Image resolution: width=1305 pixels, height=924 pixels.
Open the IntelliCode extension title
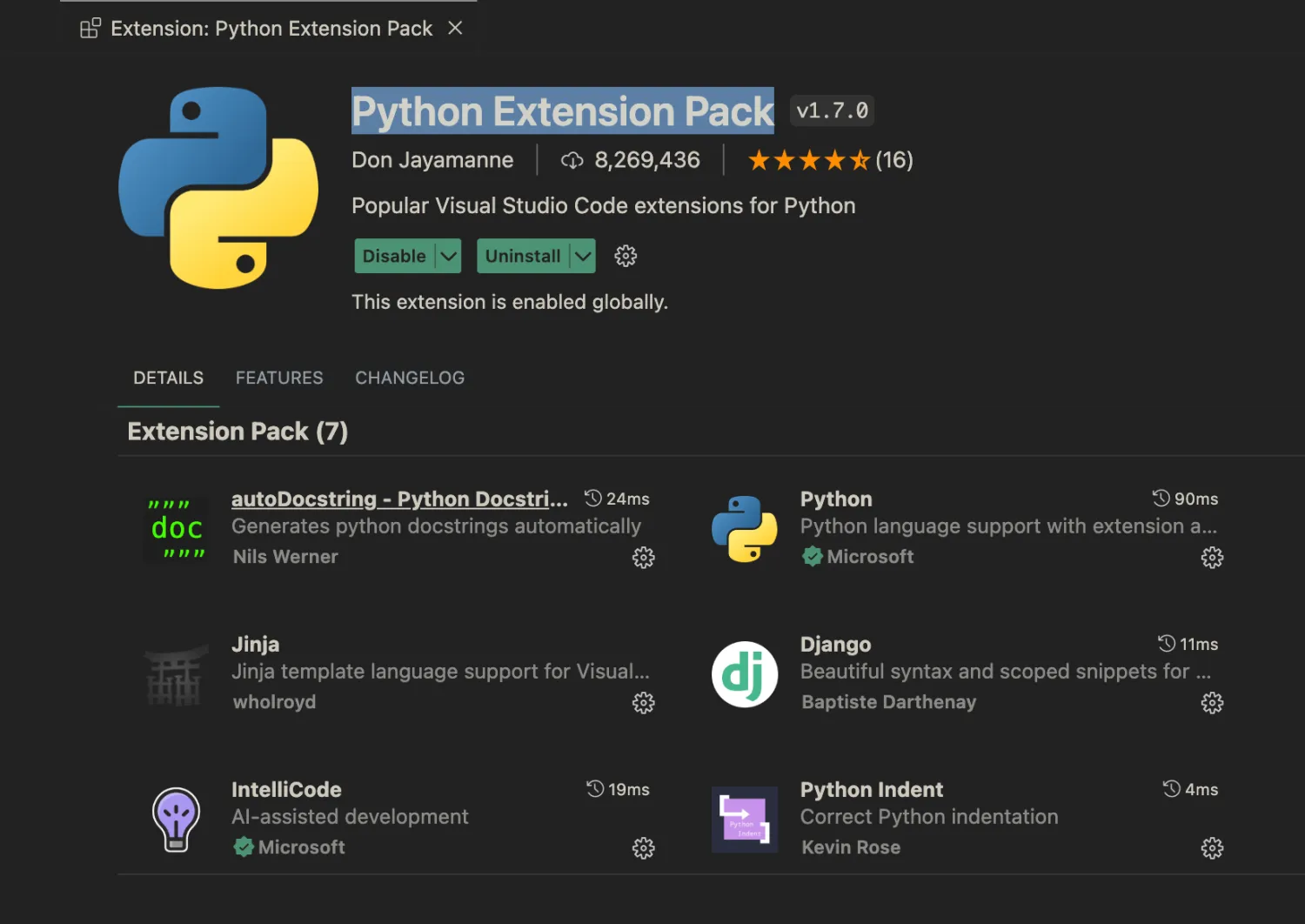click(286, 789)
